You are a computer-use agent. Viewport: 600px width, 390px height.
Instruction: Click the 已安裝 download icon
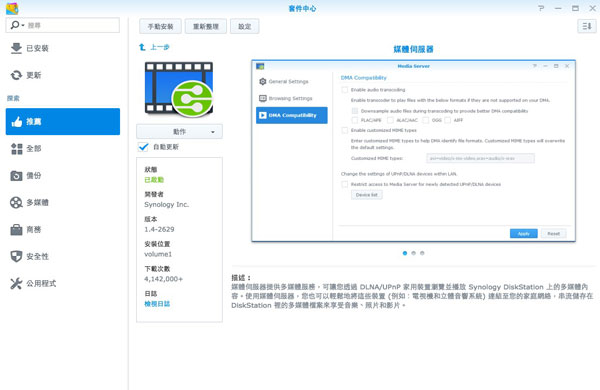pyautogui.click(x=16, y=48)
